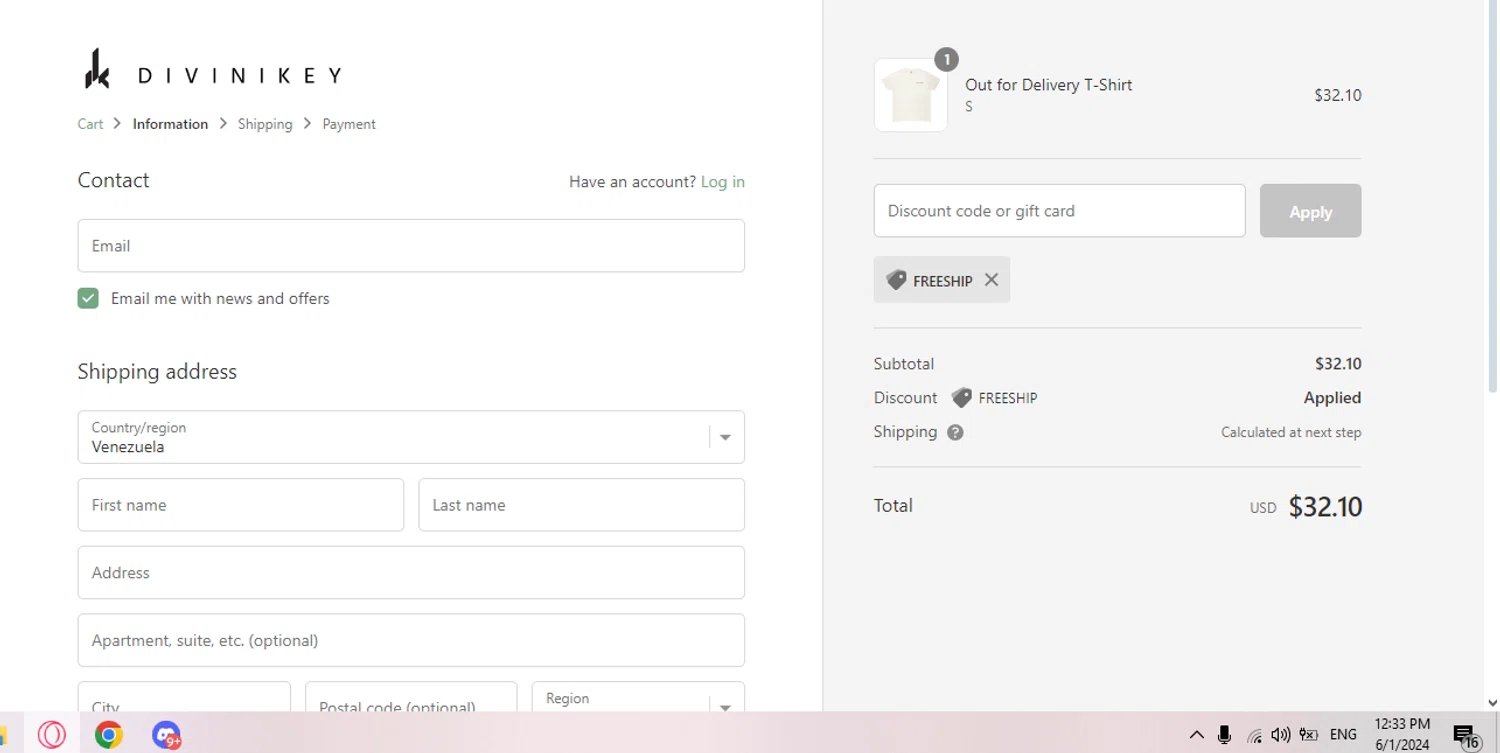Expand the Region dropdown
The height and width of the screenshot is (753, 1500).
tap(638, 700)
